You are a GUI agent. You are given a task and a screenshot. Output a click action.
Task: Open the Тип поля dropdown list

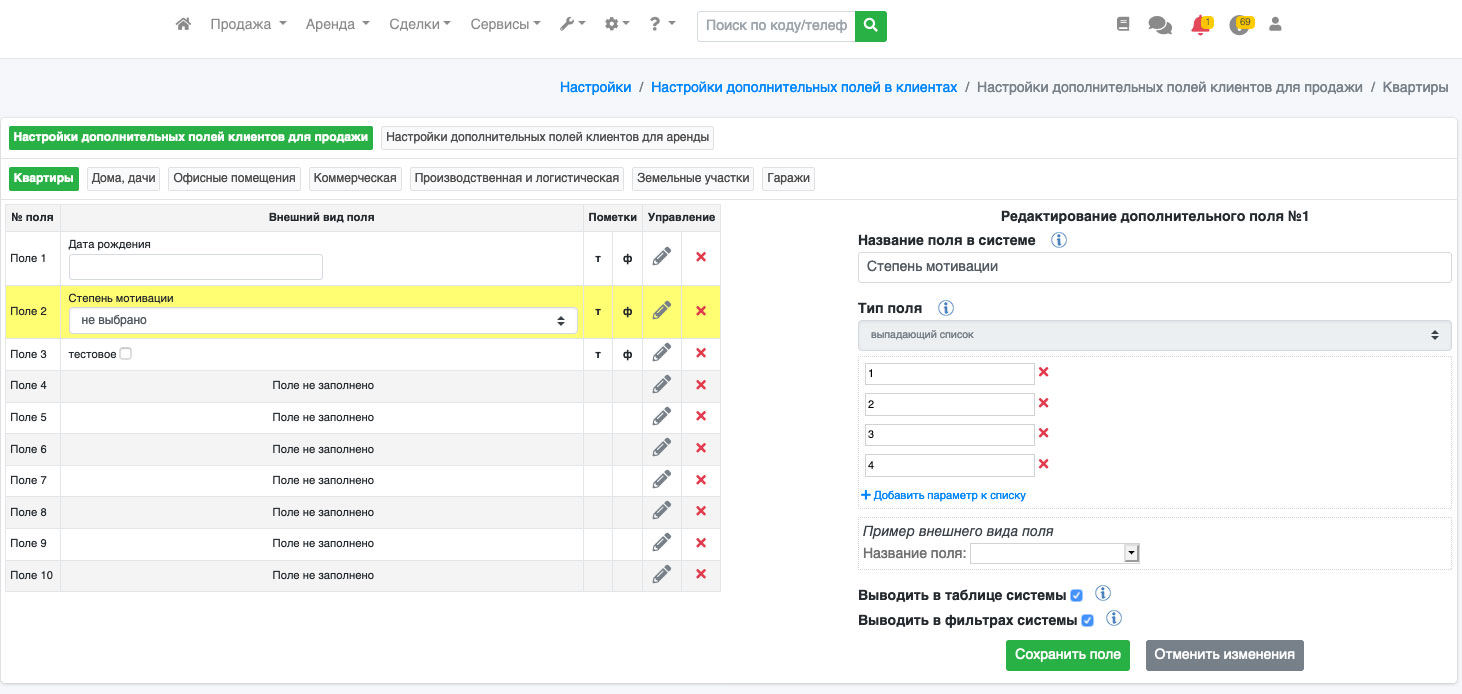pyautogui.click(x=1154, y=335)
